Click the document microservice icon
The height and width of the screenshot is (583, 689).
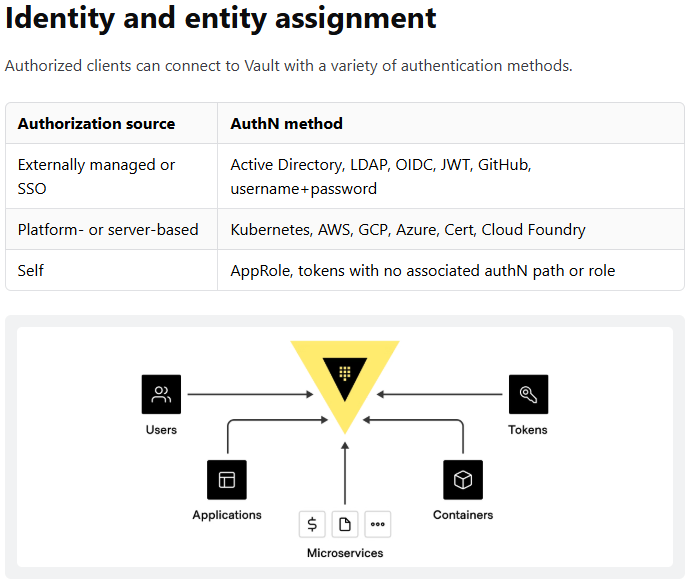[x=345, y=524]
